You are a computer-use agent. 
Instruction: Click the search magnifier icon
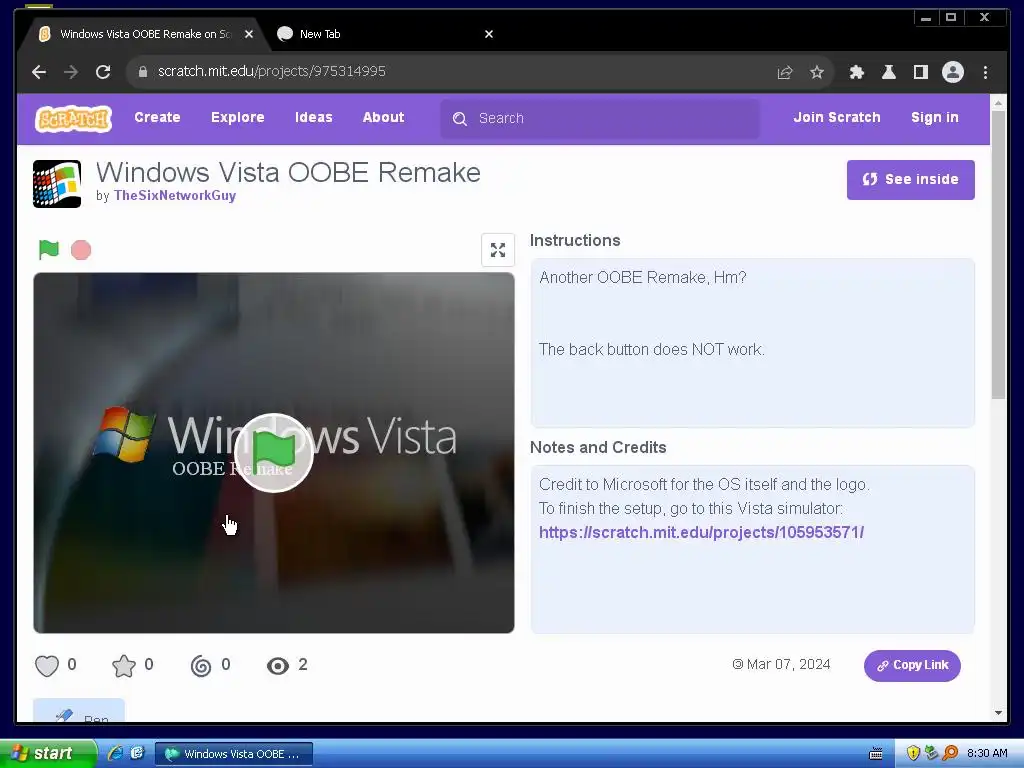tap(460, 119)
